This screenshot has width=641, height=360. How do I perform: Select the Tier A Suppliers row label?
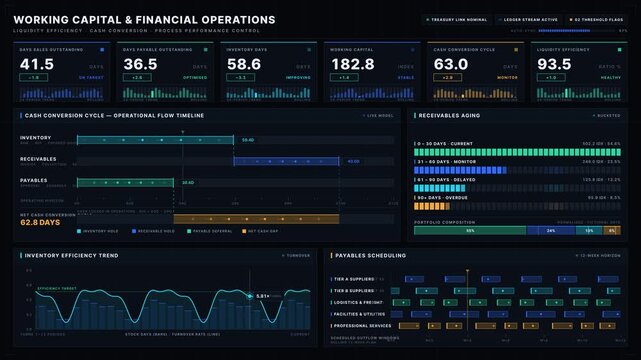pos(354,279)
